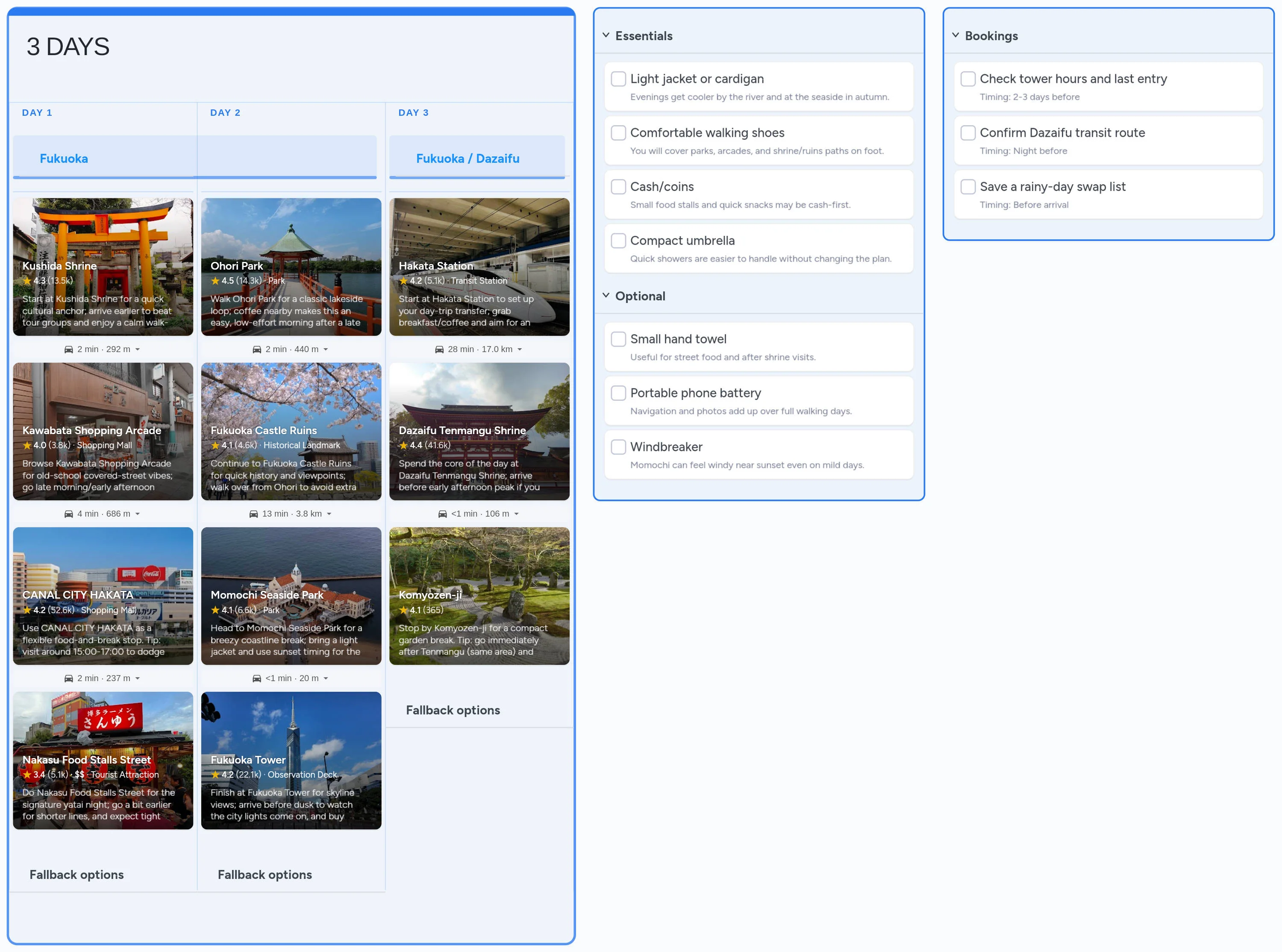Open the Fukuoka Tower card
Image resolution: width=1282 pixels, height=952 pixels.
(x=291, y=760)
